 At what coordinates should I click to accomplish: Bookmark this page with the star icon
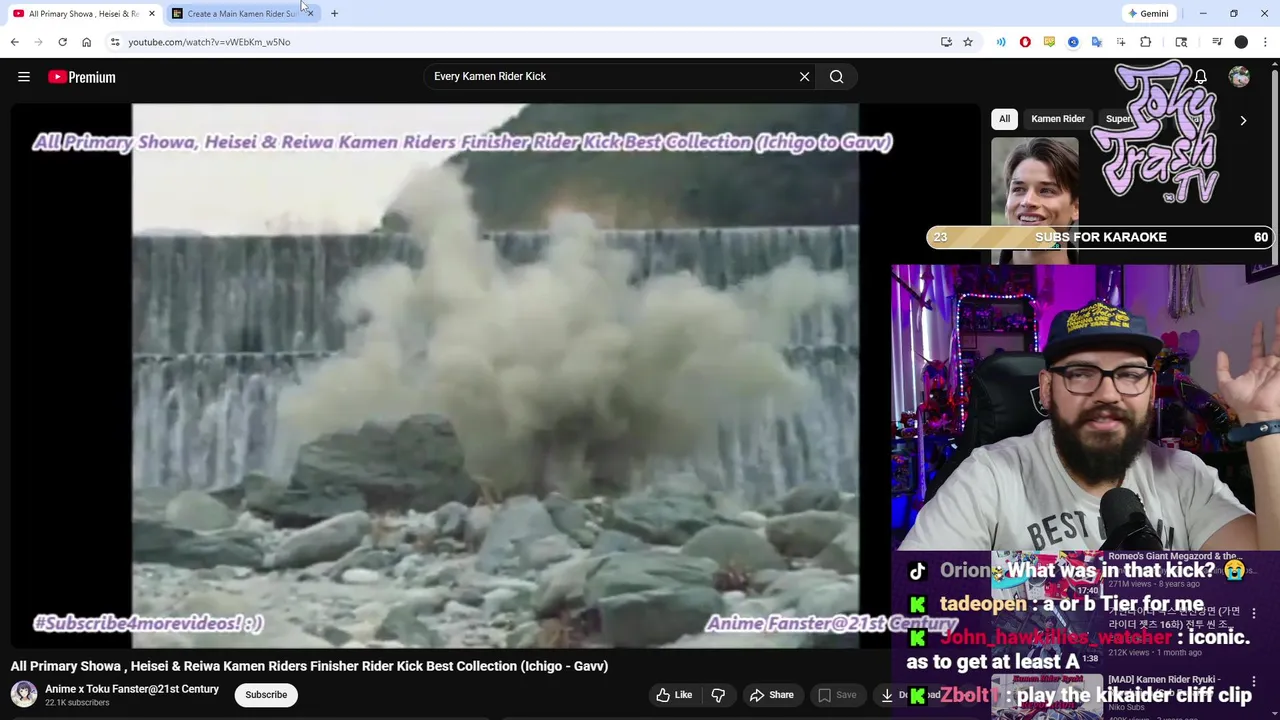[x=968, y=42]
